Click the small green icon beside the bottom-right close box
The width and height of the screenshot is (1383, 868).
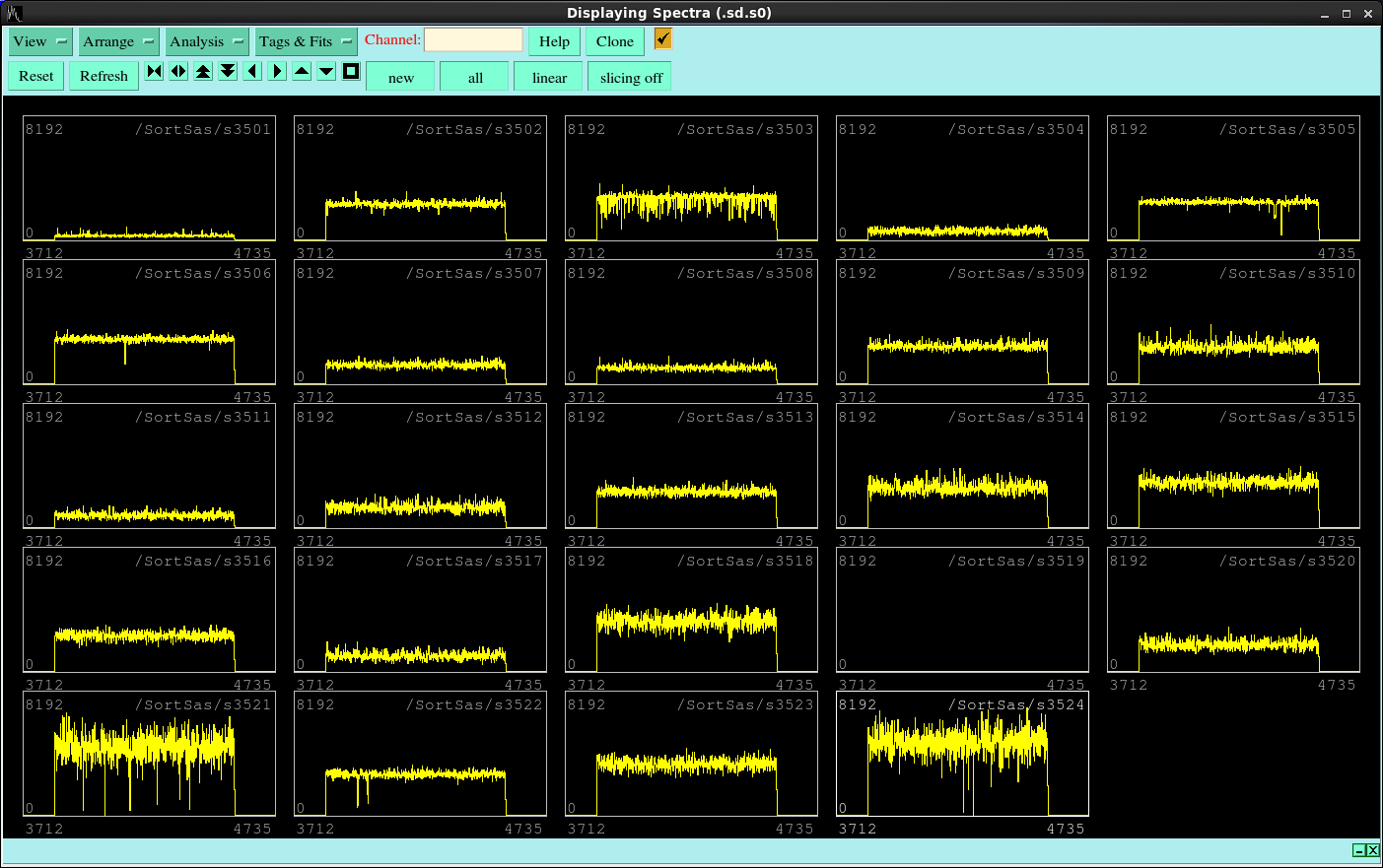(x=1358, y=850)
